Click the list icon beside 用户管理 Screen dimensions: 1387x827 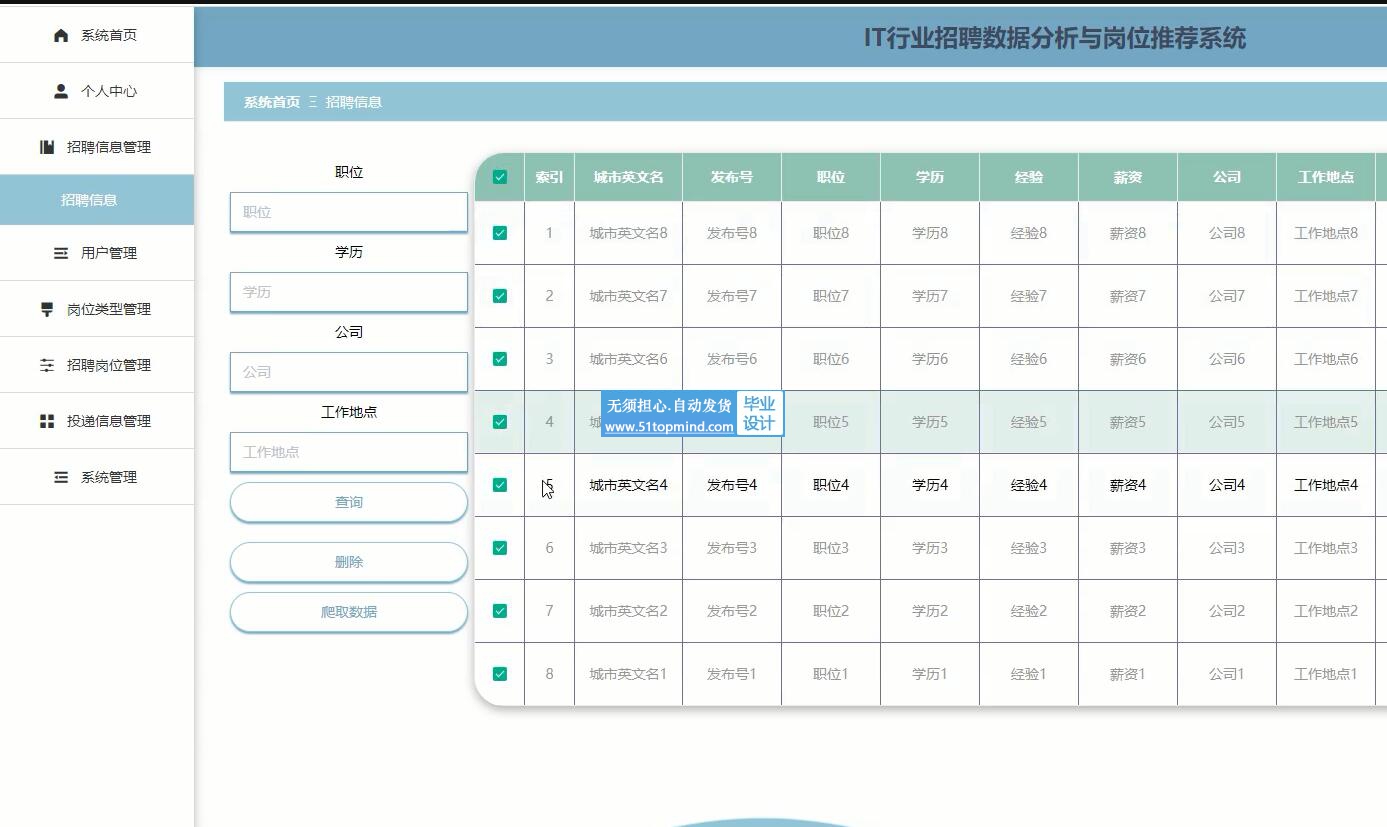(x=61, y=253)
